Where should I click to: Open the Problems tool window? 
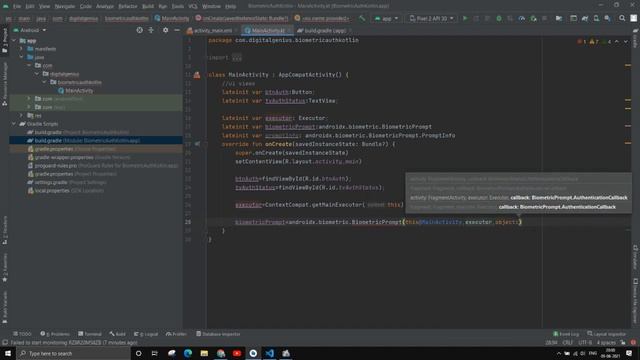55,334
